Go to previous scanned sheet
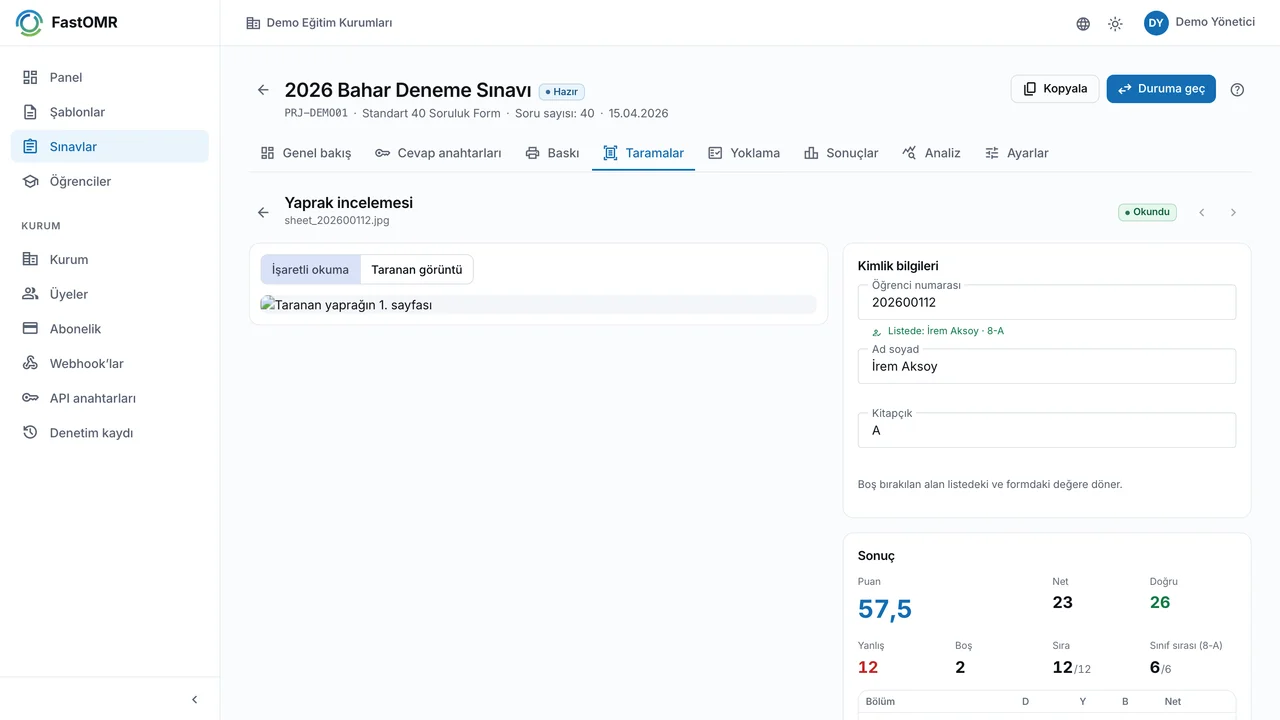The image size is (1280, 720). (x=1202, y=212)
